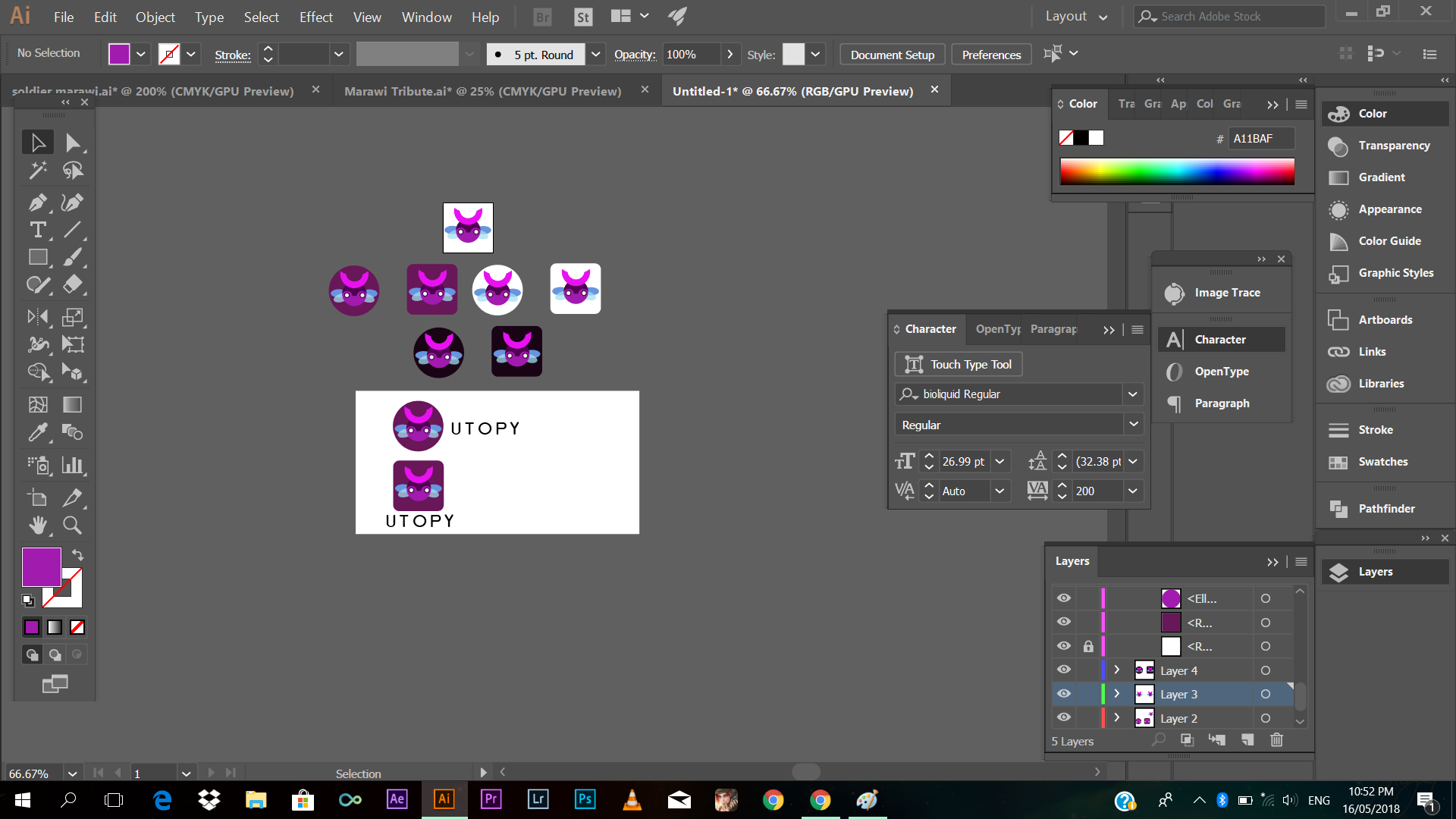
Task: Open the Window menu
Action: [x=426, y=17]
